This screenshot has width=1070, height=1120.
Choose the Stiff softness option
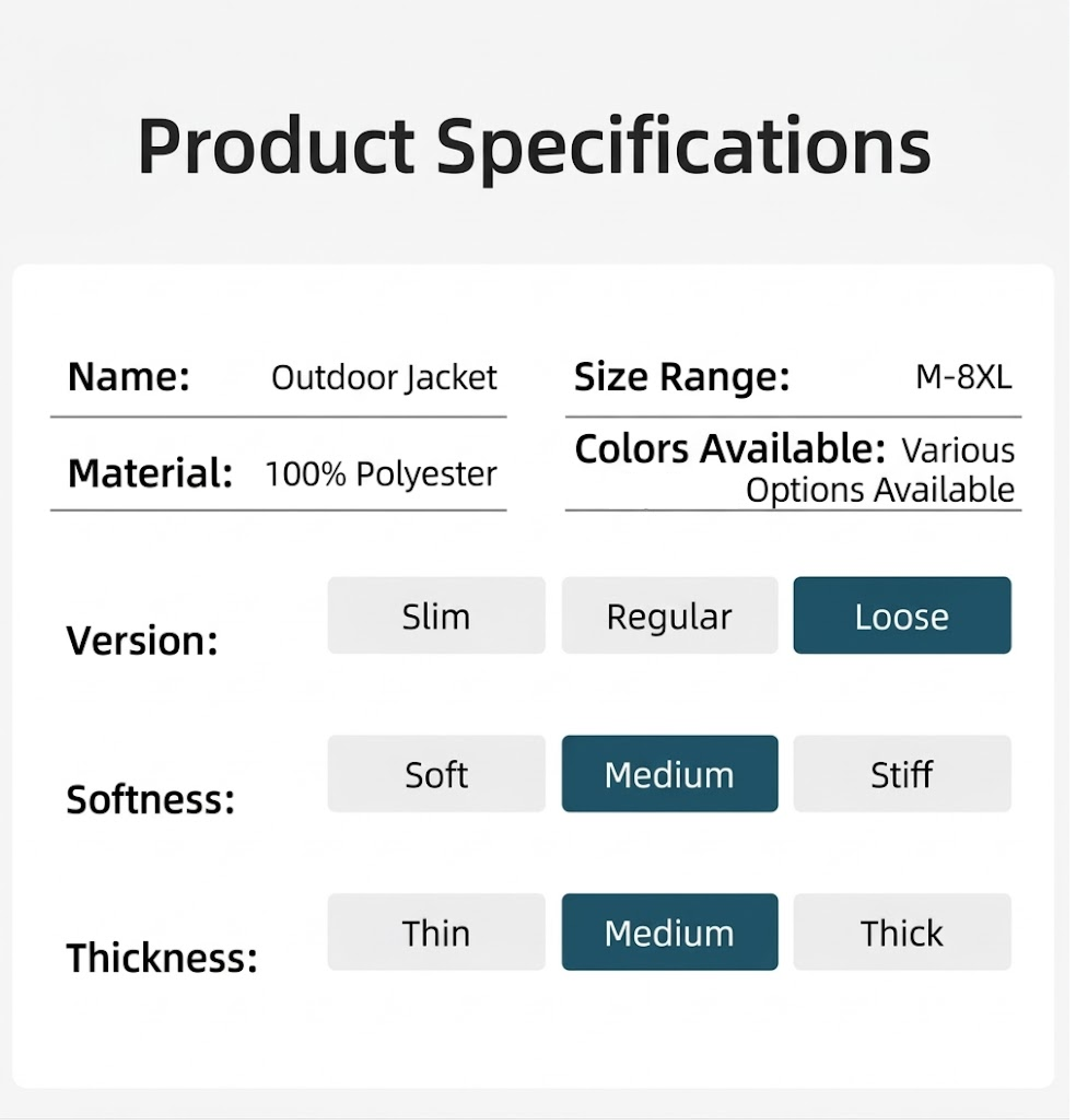tap(902, 774)
